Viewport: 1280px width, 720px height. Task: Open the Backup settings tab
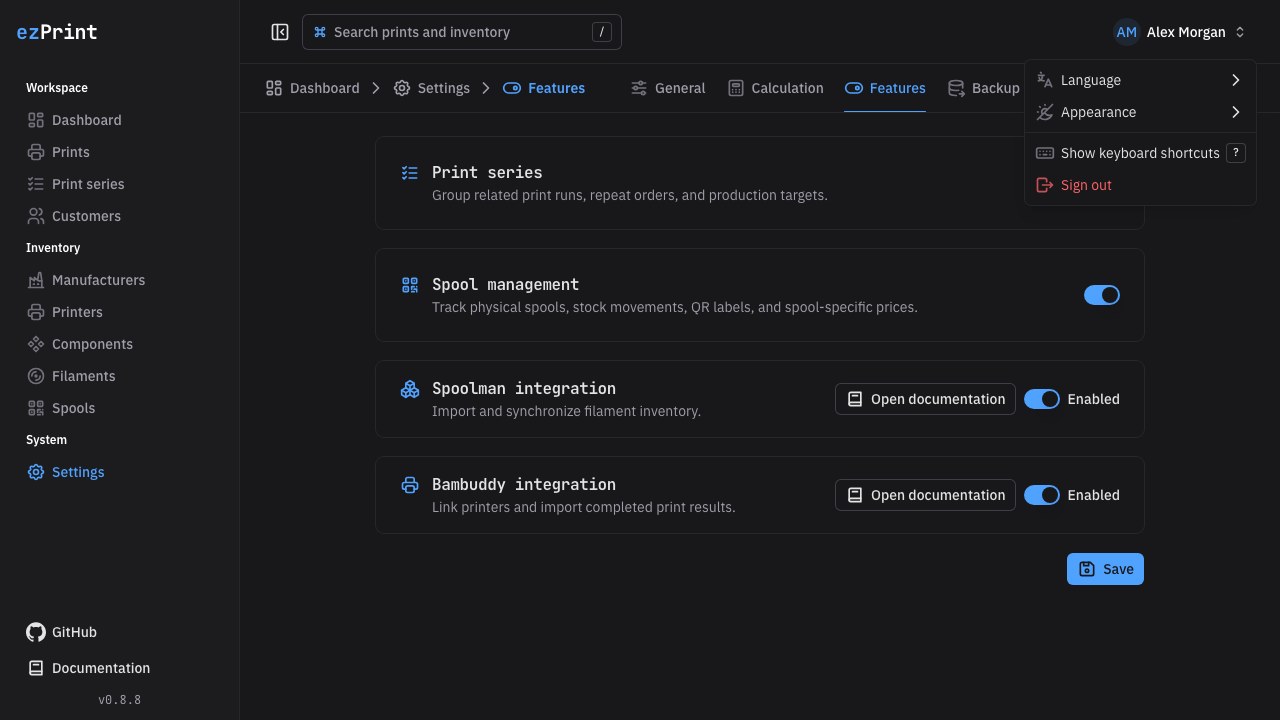click(x=984, y=88)
